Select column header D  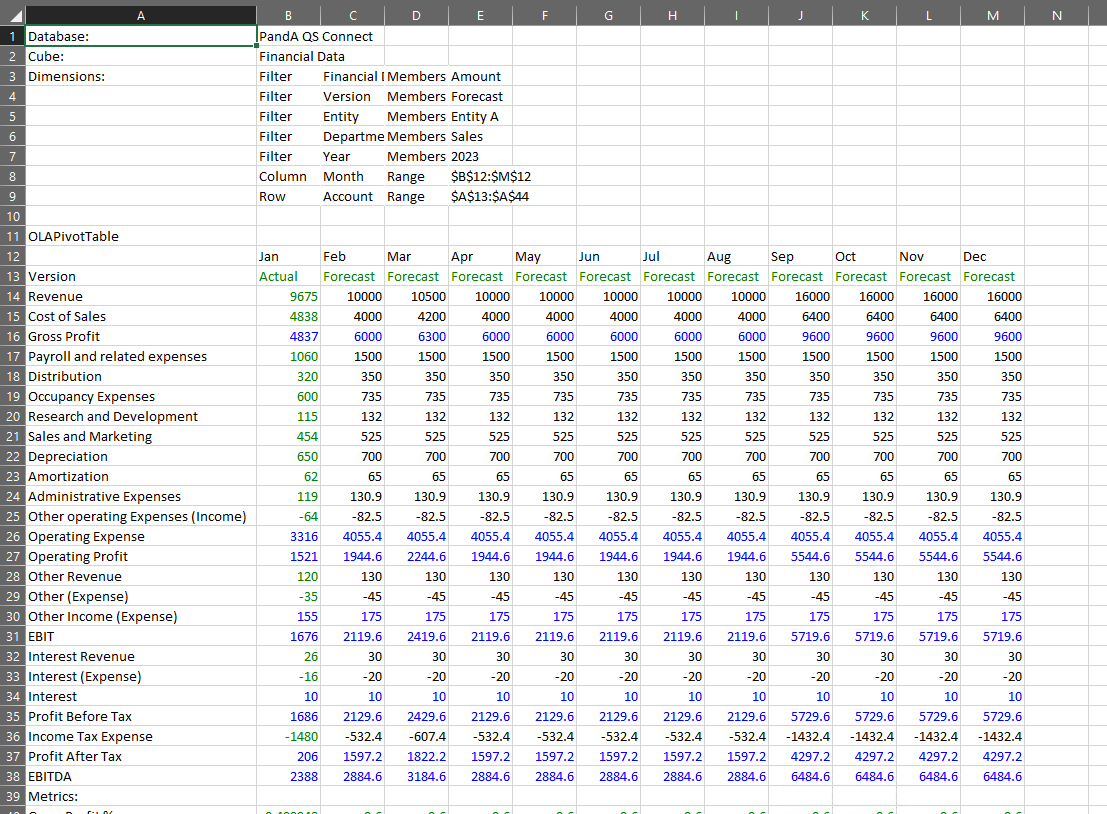[x=415, y=14]
